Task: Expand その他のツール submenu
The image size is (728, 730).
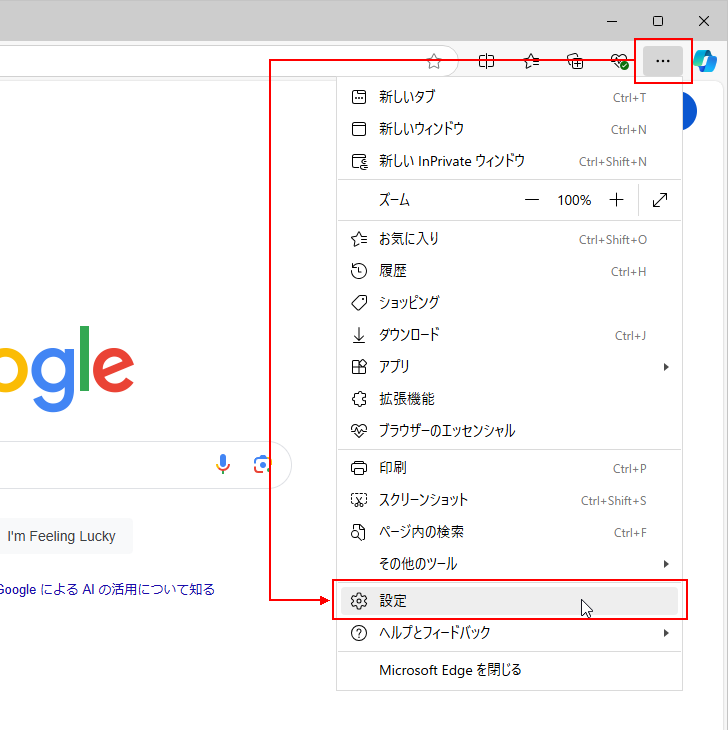Action: (x=509, y=564)
